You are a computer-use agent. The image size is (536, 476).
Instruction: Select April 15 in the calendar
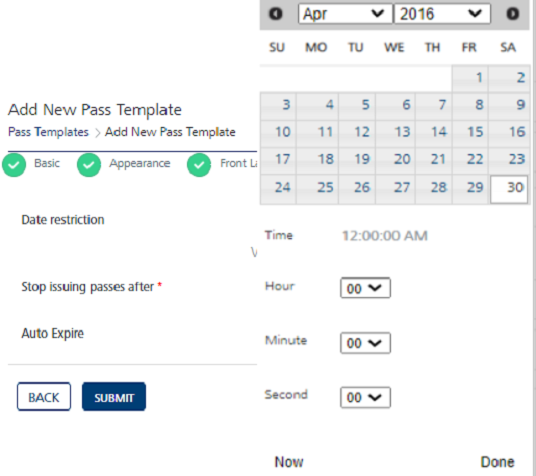click(470, 134)
